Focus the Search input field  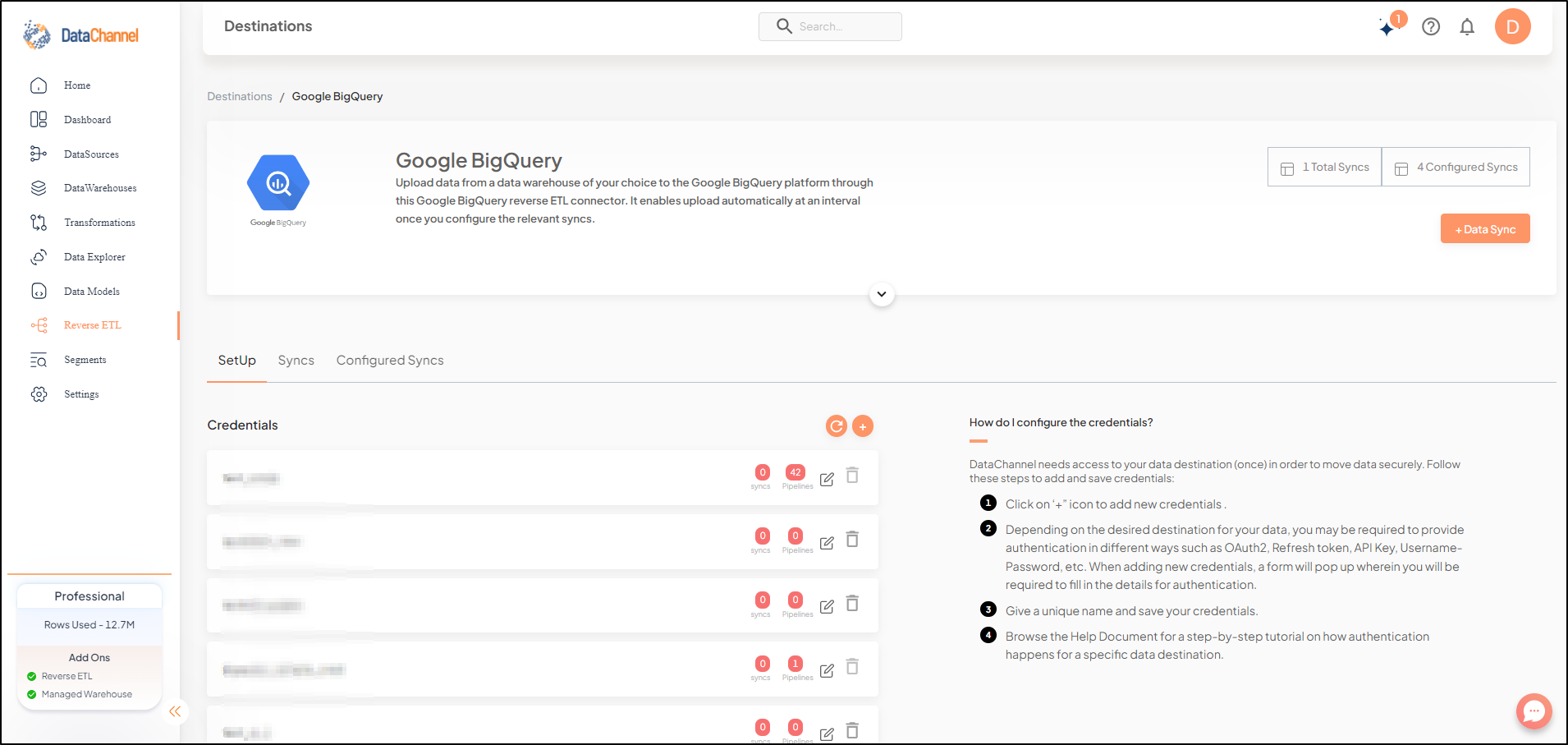[x=830, y=26]
